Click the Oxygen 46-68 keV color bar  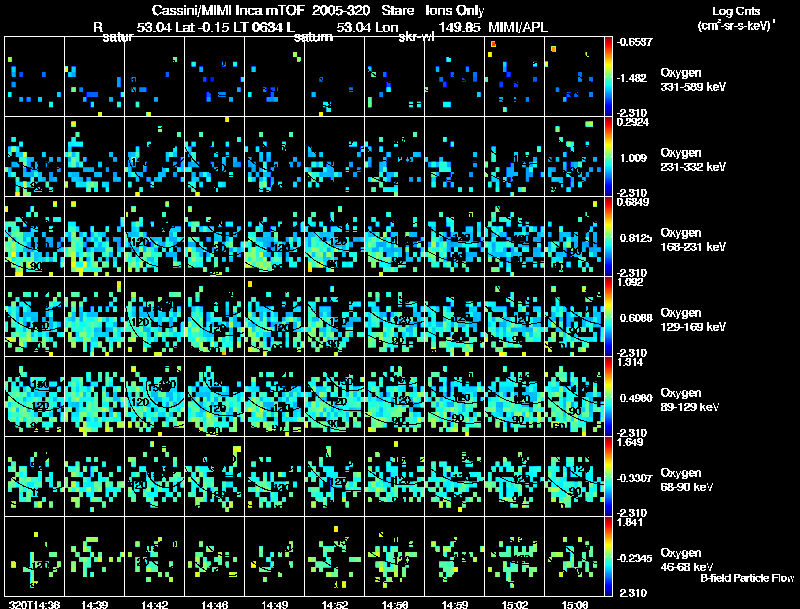608,556
